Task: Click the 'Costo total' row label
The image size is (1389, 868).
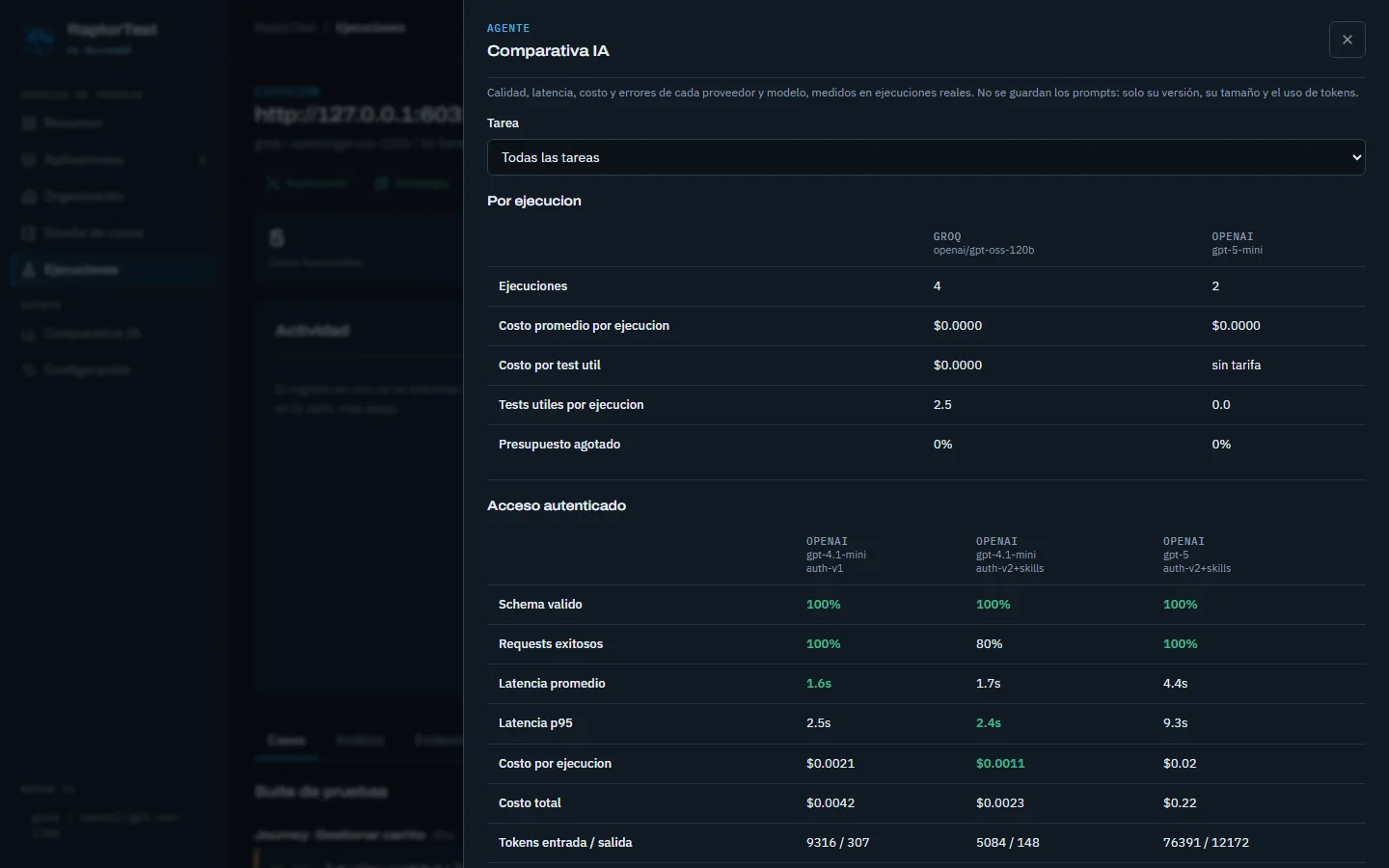Action: 530,803
